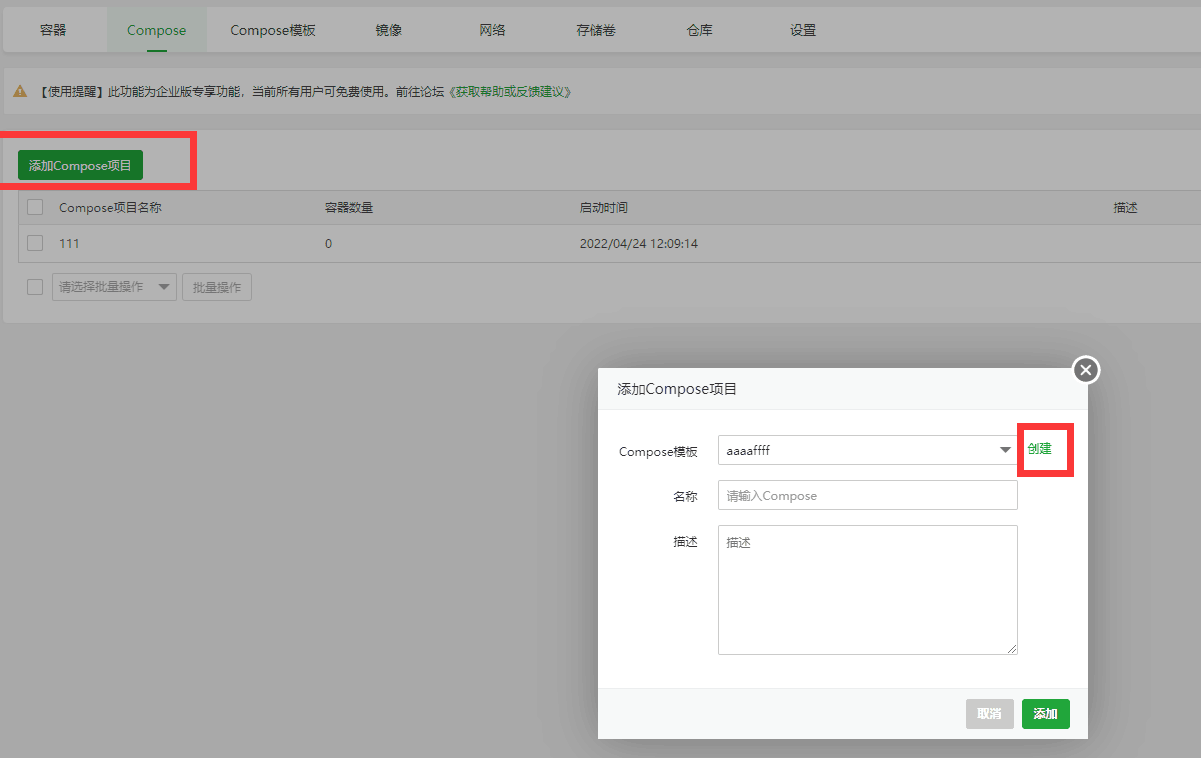The width and height of the screenshot is (1201, 758).
Task: Click the 描述 column header in the table
Action: (1126, 208)
